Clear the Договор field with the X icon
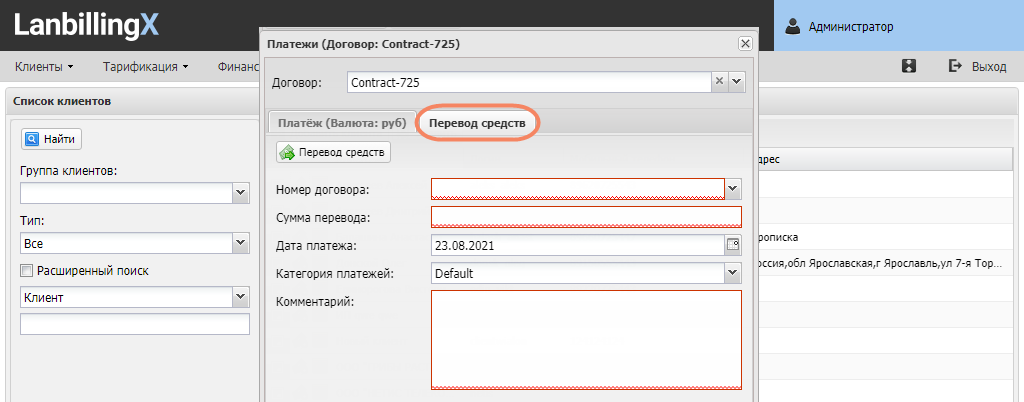 pyautogui.click(x=719, y=82)
